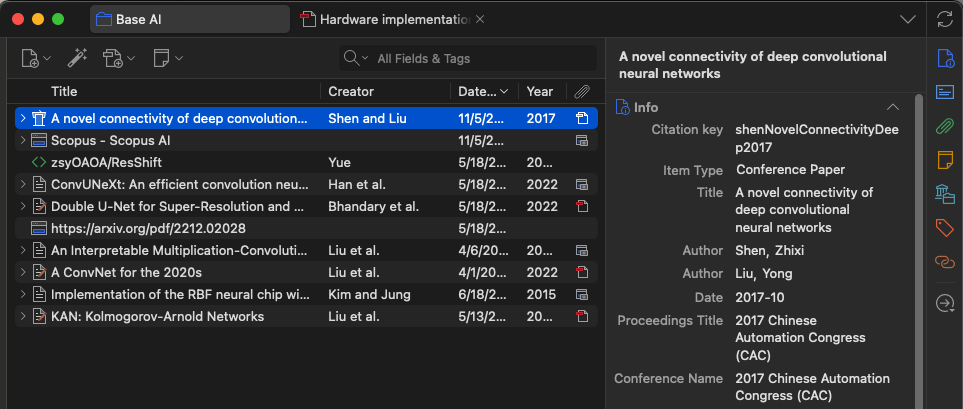
Task: Click the New Note toolbar icon
Action: pyautogui.click(x=161, y=58)
